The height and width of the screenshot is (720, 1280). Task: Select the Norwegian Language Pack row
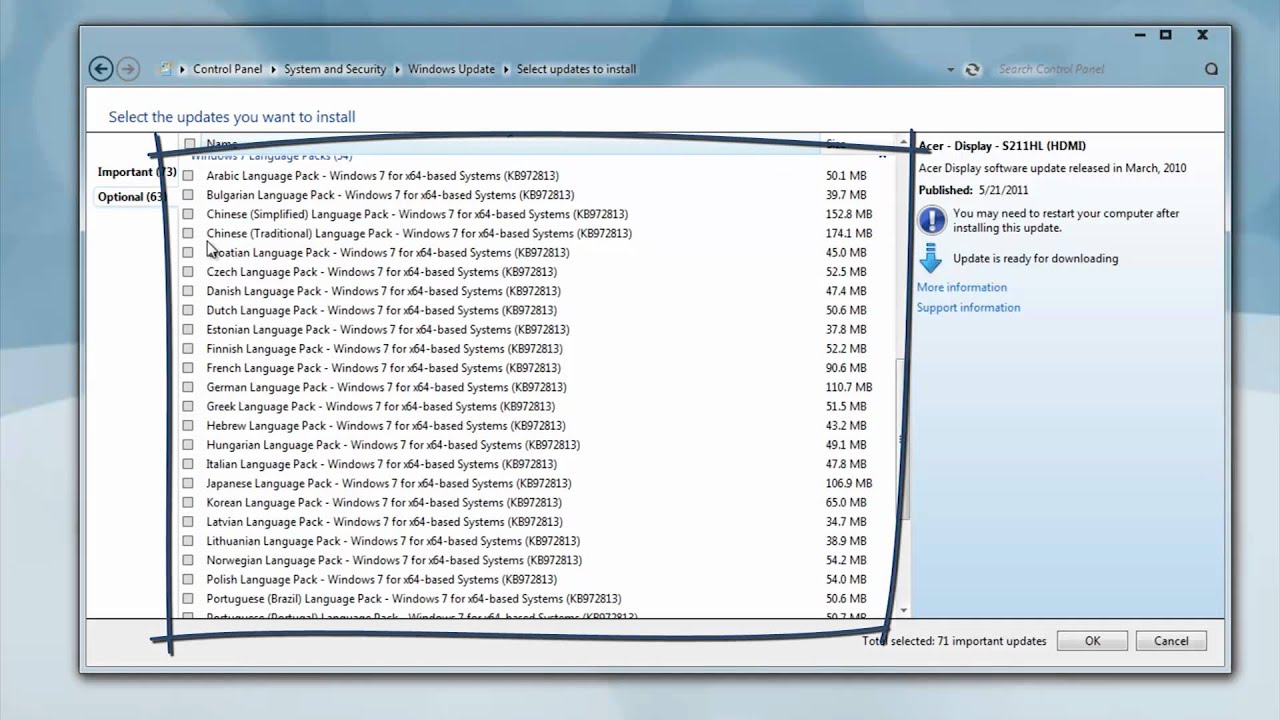538,560
